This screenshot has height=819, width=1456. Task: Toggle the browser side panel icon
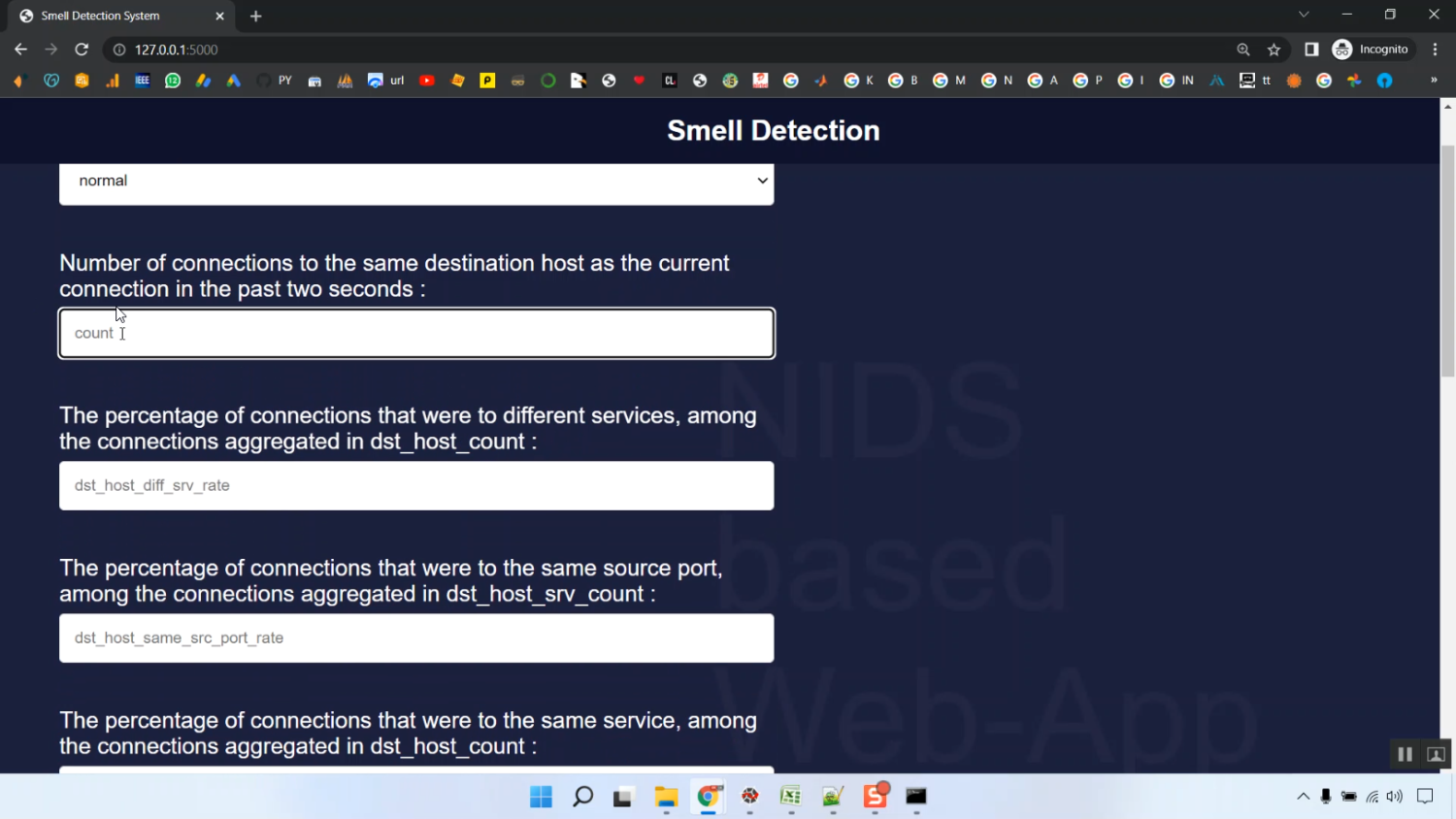tap(1311, 49)
